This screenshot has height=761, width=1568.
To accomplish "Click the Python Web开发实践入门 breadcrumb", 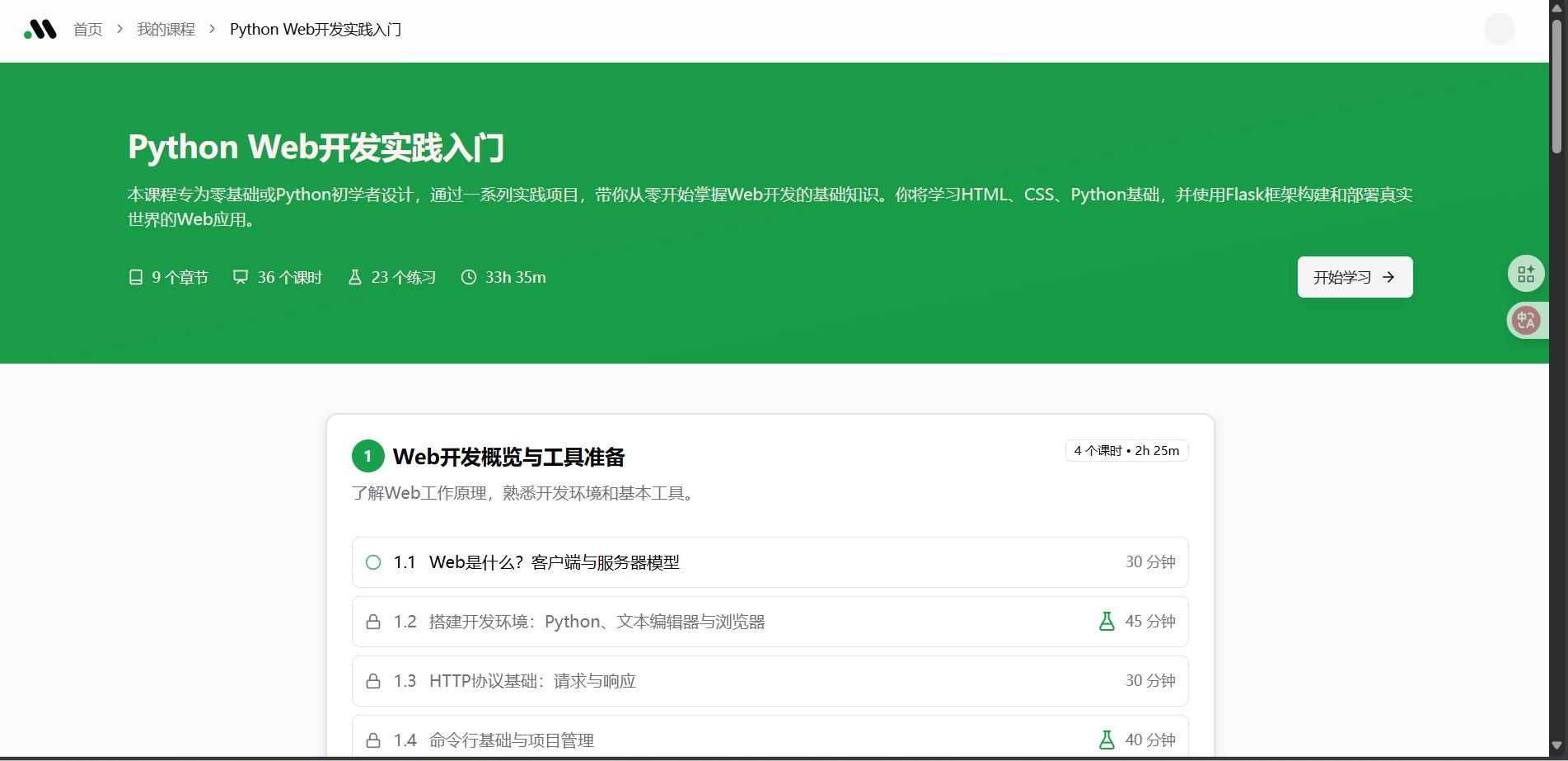I will tap(316, 30).
